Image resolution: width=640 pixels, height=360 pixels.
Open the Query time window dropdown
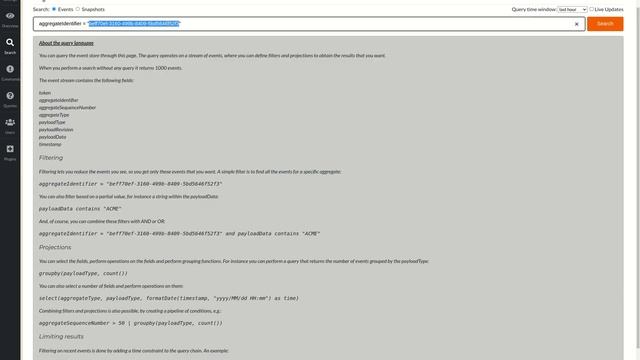click(x=572, y=9)
